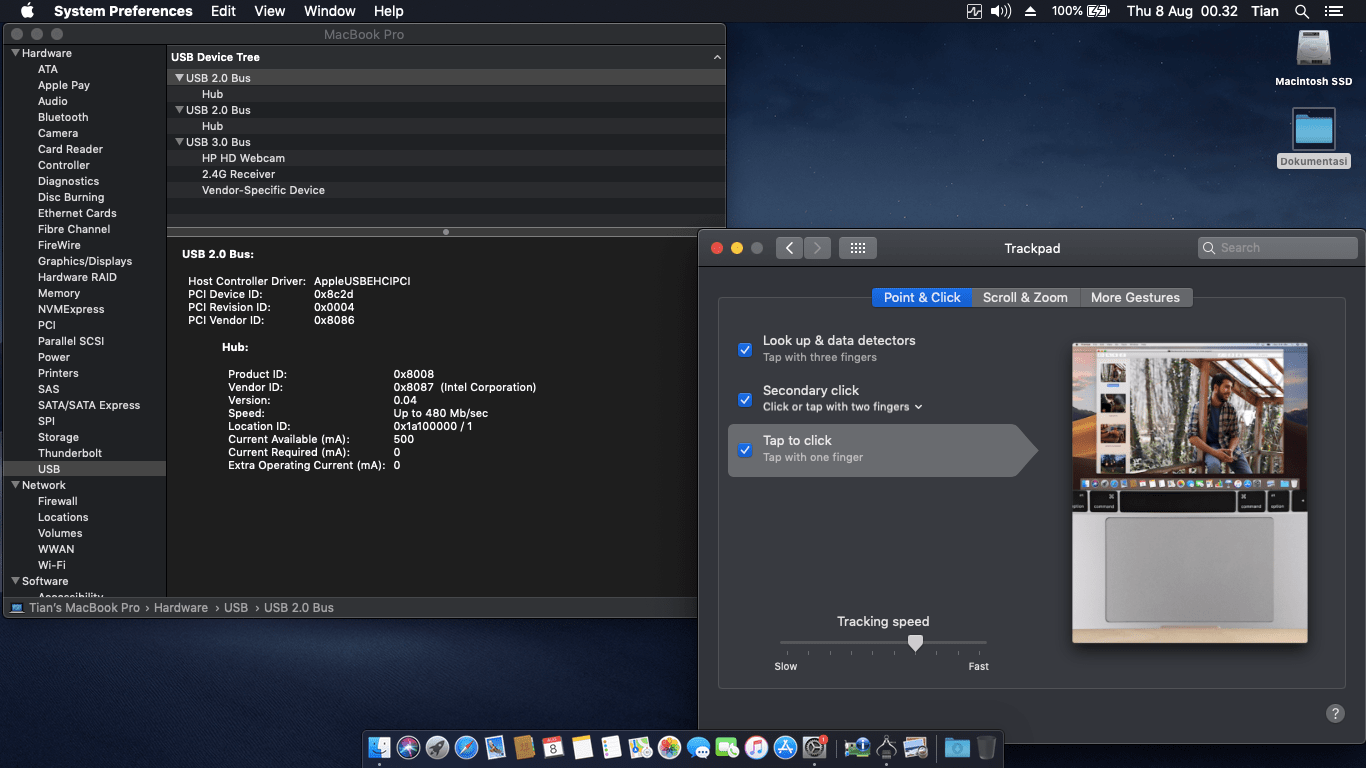Click the activity monitor graph menu bar icon

[x=975, y=11]
